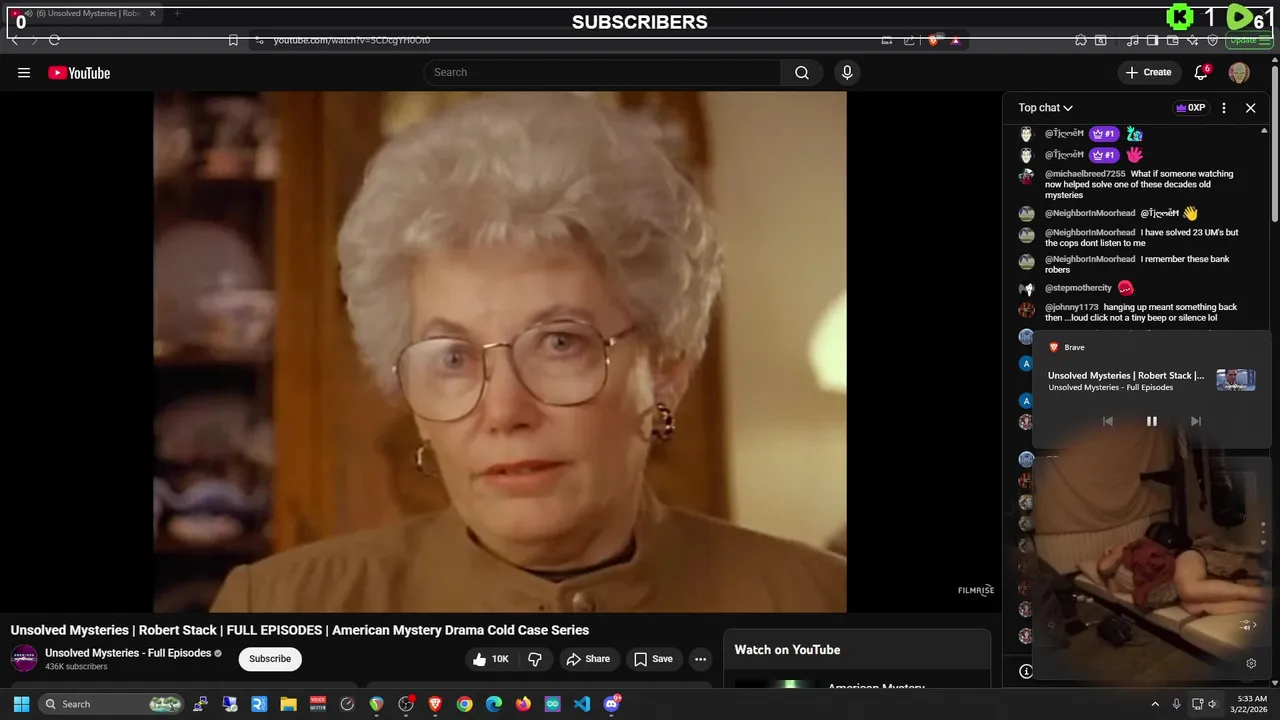Click the chat info icon
Viewport: 1280px width, 720px height.
click(1025, 672)
